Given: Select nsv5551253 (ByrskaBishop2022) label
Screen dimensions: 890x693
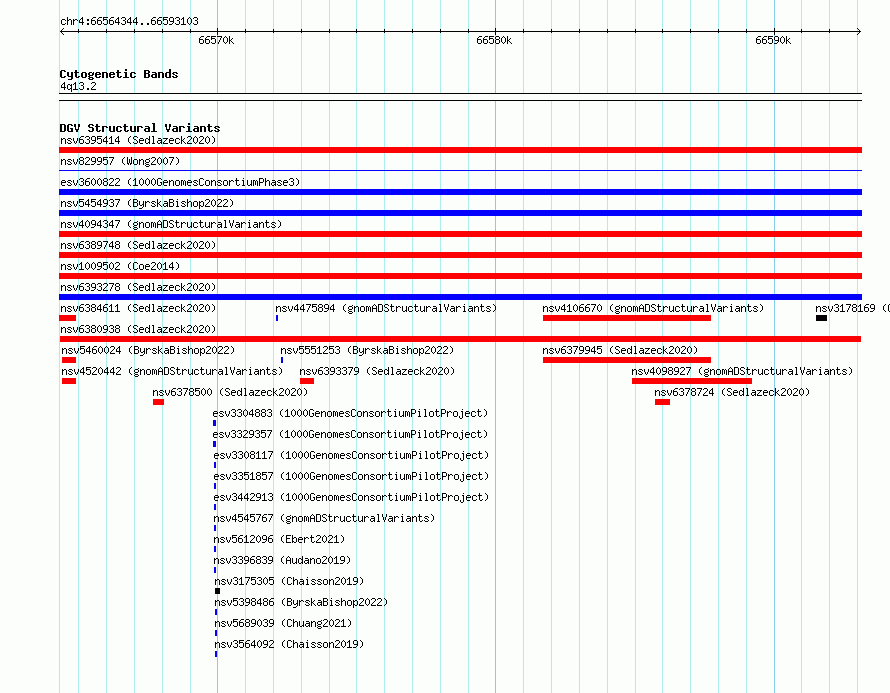Looking at the screenshot, I should [367, 350].
